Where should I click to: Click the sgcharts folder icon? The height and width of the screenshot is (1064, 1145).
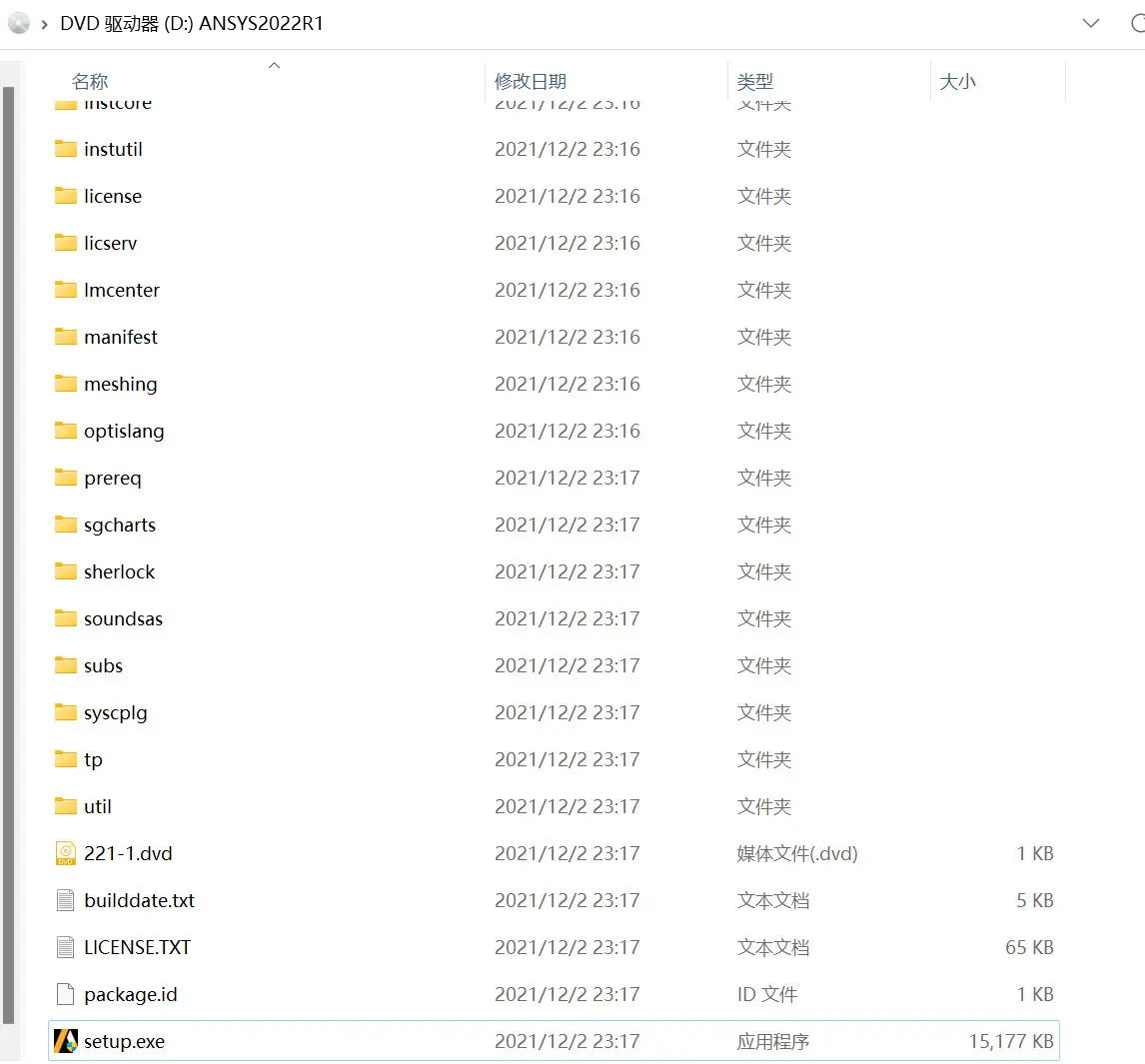(x=66, y=525)
